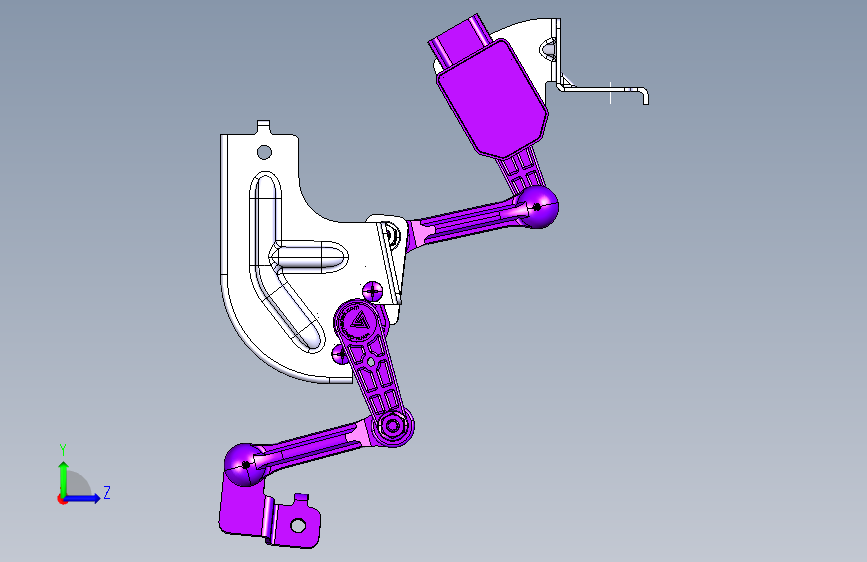
Task: Select the upper purple ball joint
Action: tap(537, 207)
